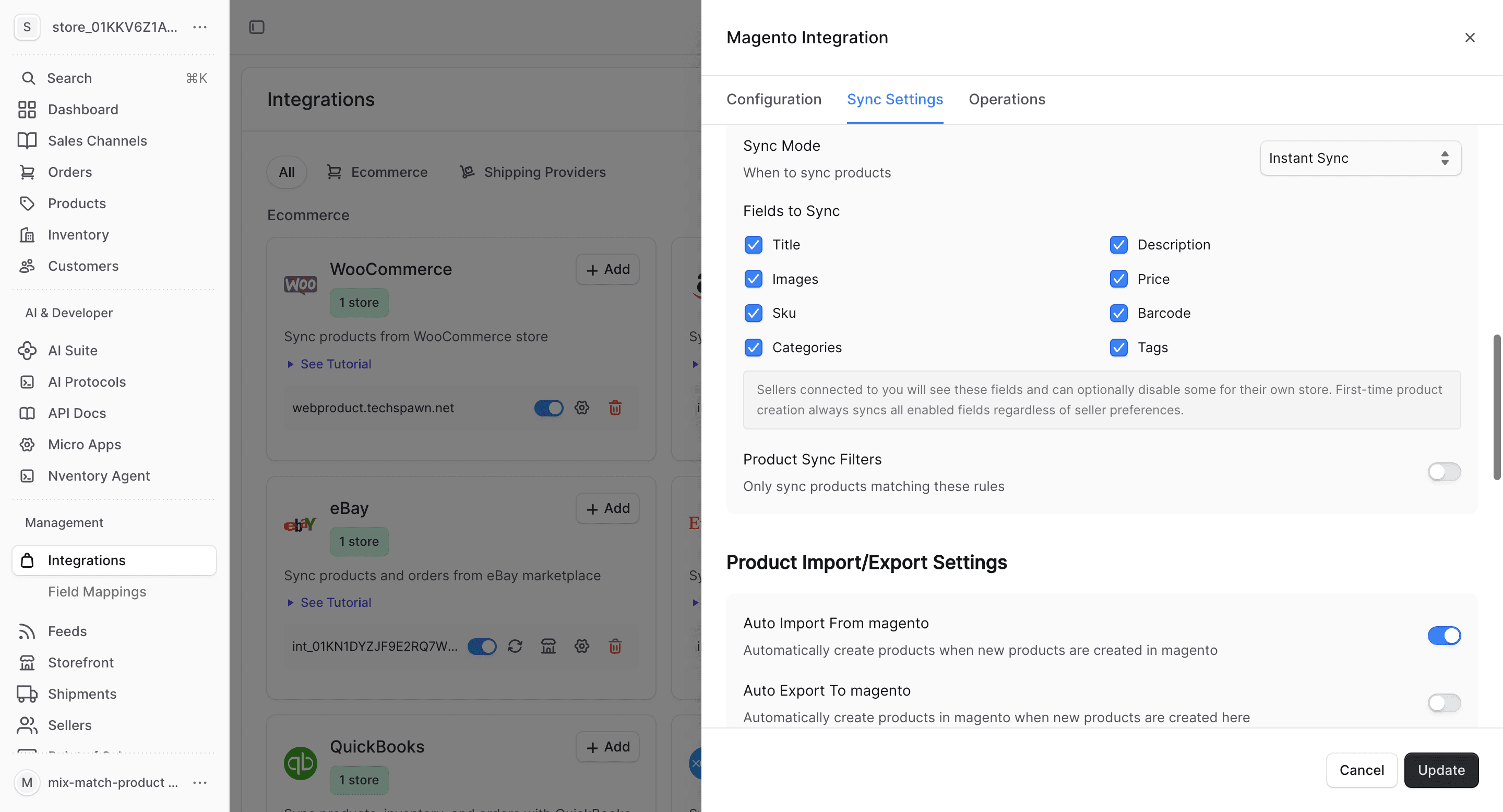Enable Auto Export To magento toggle
This screenshot has width=1503, height=812.
[x=1444, y=703]
